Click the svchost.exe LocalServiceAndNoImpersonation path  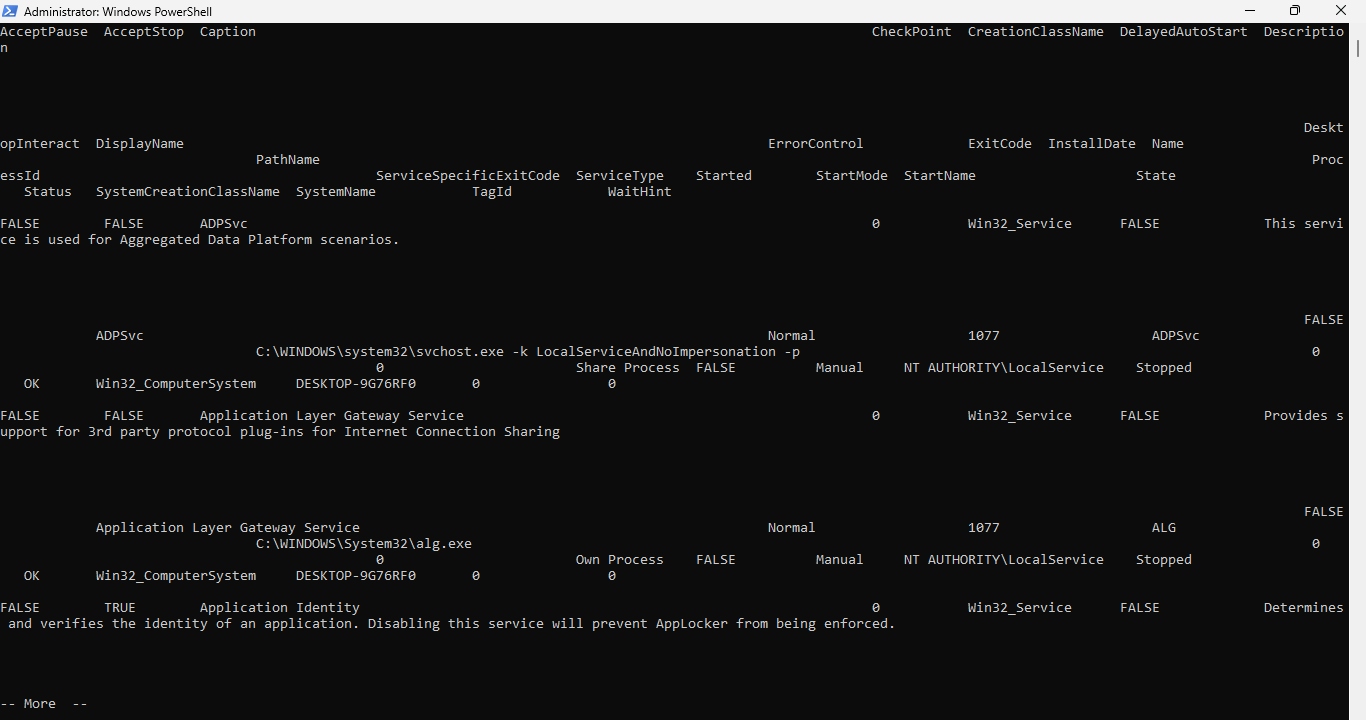pyautogui.click(x=527, y=352)
